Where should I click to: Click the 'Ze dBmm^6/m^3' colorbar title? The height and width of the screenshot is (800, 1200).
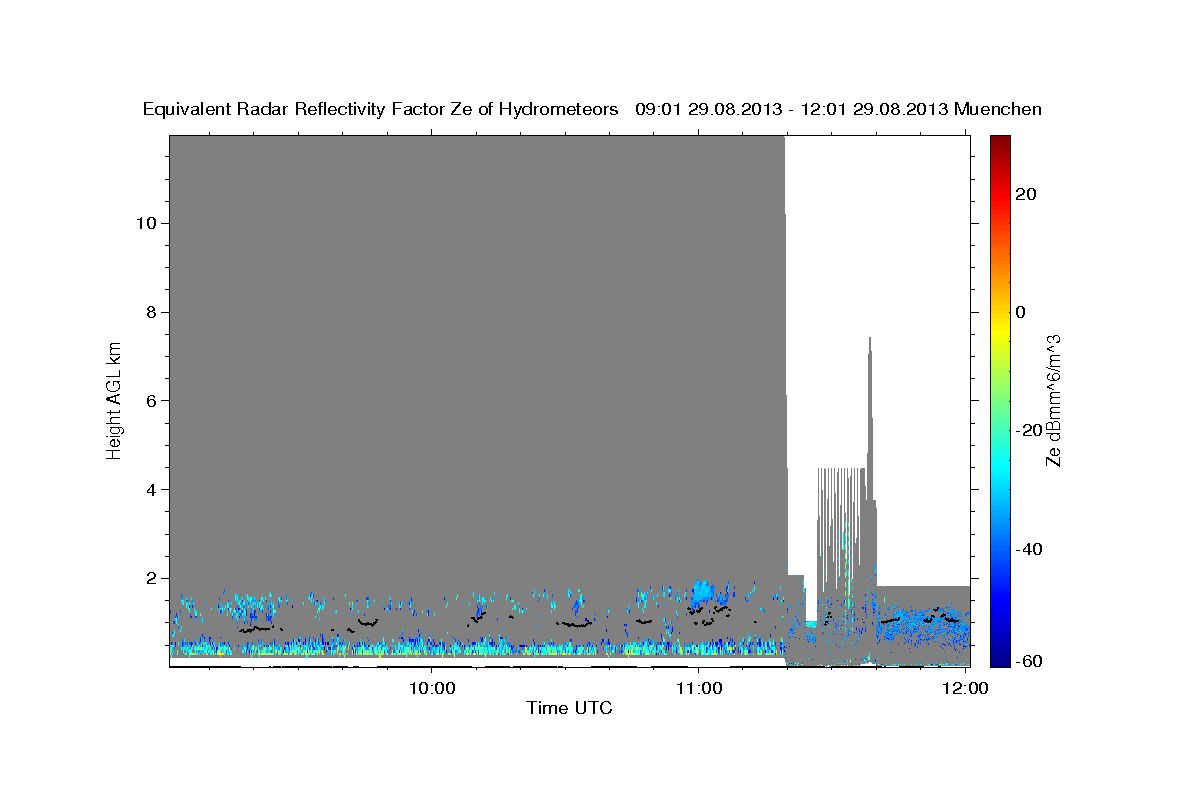pyautogui.click(x=1053, y=400)
